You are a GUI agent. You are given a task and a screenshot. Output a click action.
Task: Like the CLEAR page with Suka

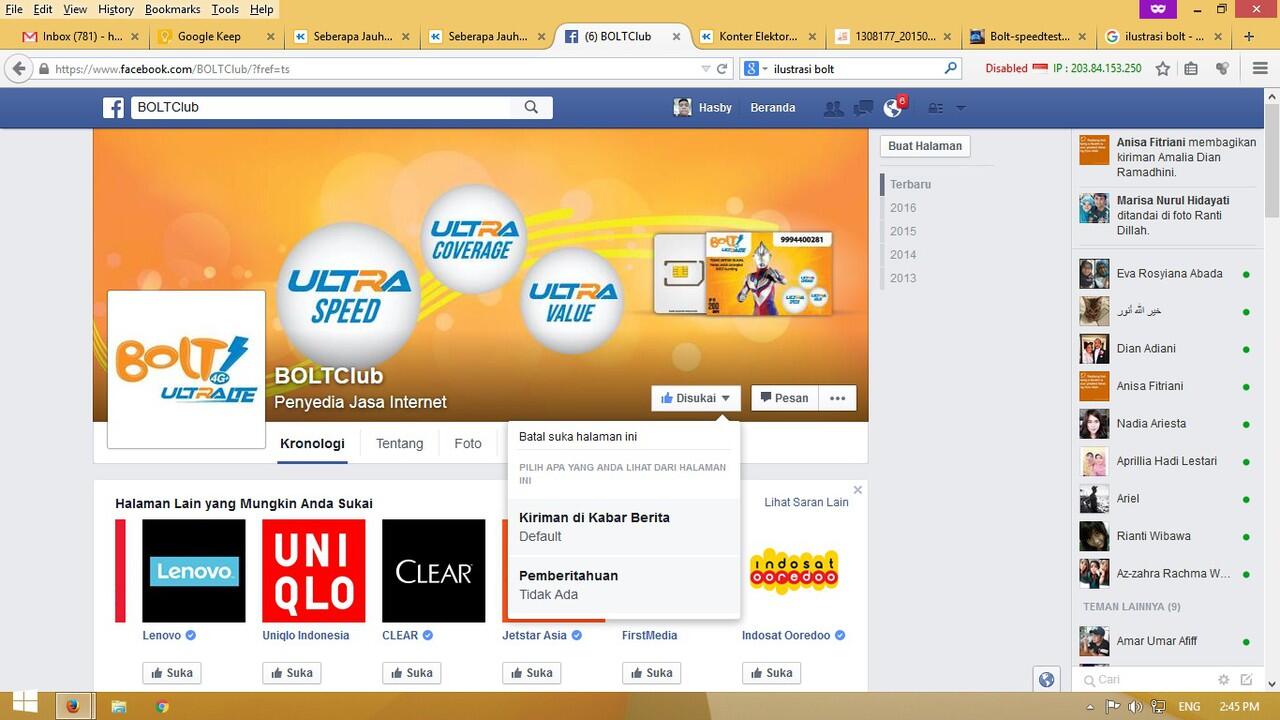412,673
